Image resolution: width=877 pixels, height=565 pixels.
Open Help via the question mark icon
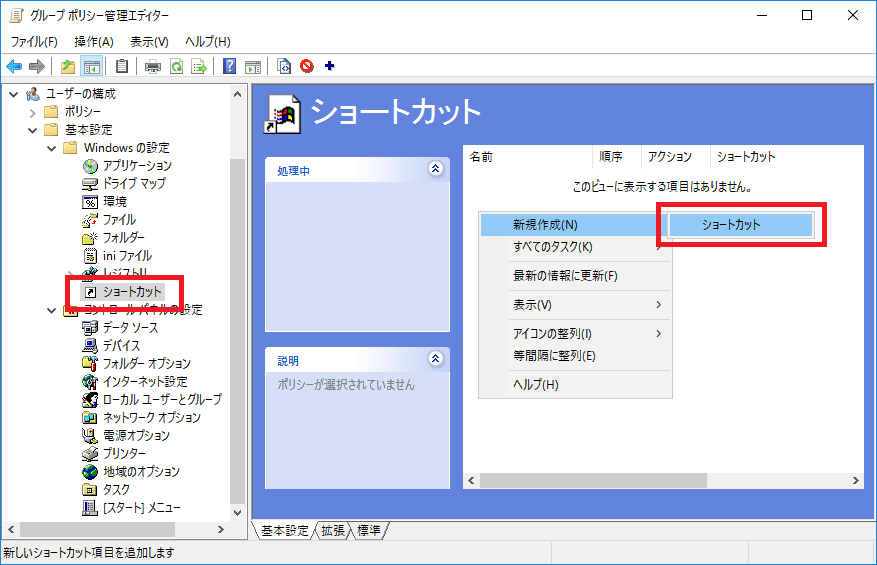click(x=230, y=67)
